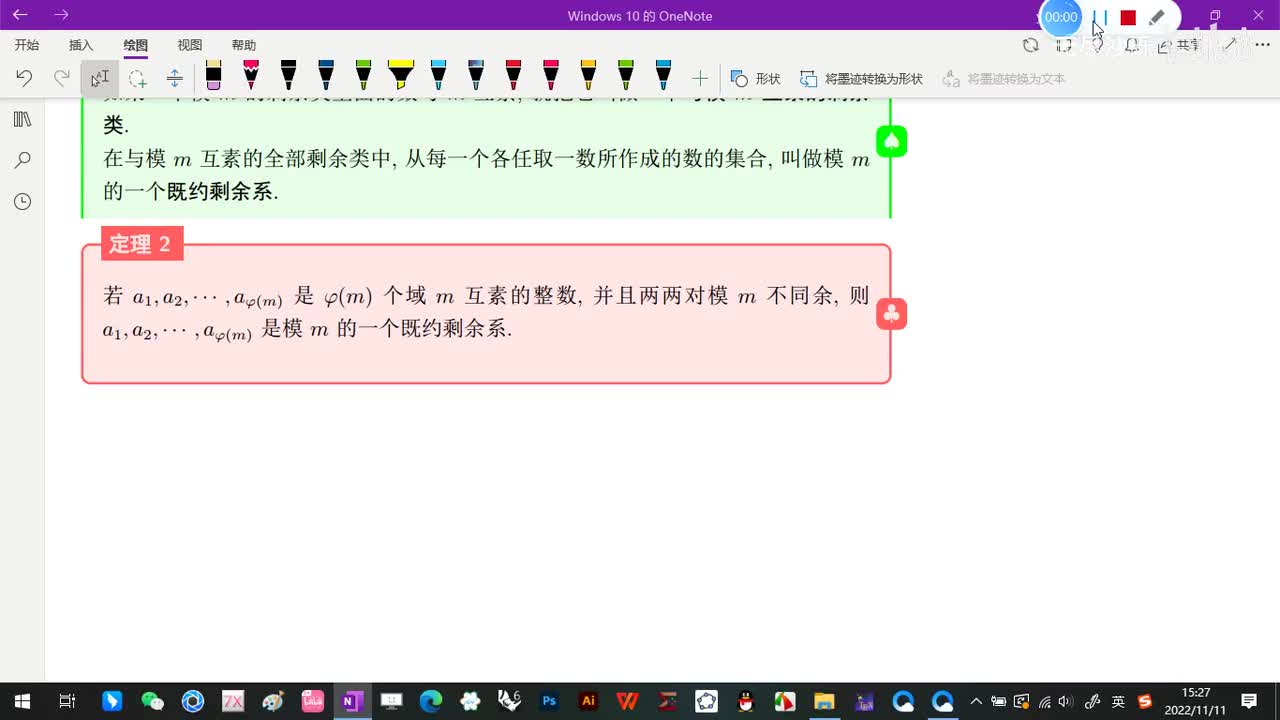1280x720 pixels.
Task: Open search from the left sidebar
Action: 22,160
